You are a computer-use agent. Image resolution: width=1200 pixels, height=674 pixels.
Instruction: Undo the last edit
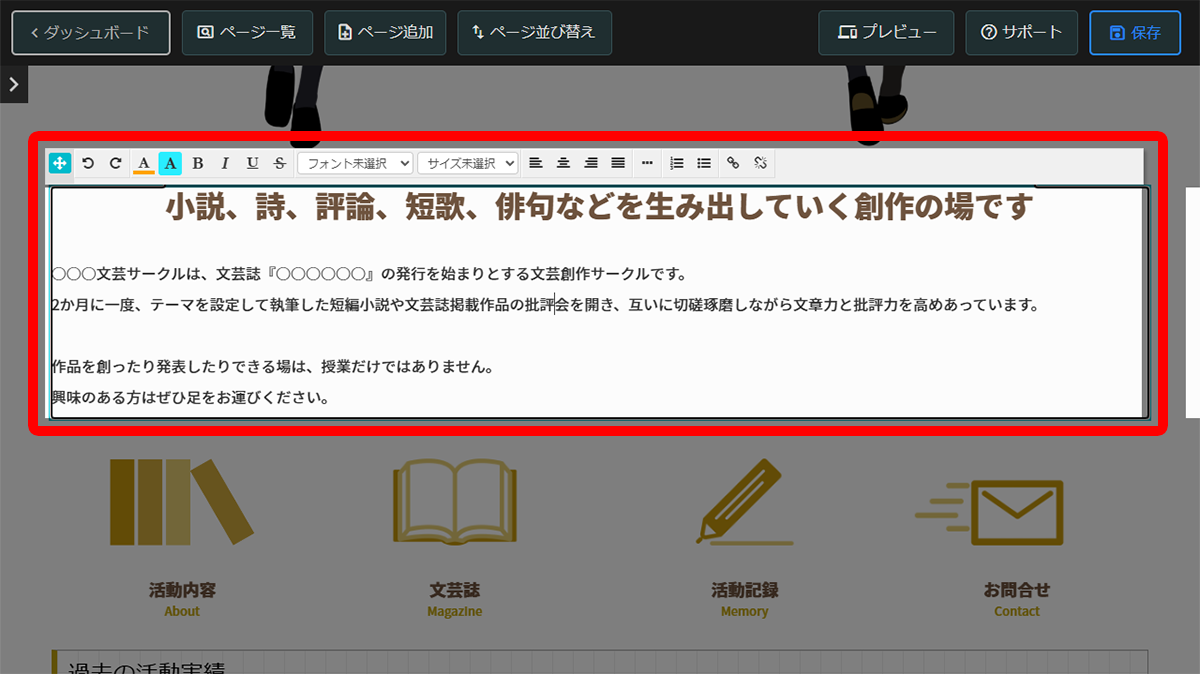88,163
